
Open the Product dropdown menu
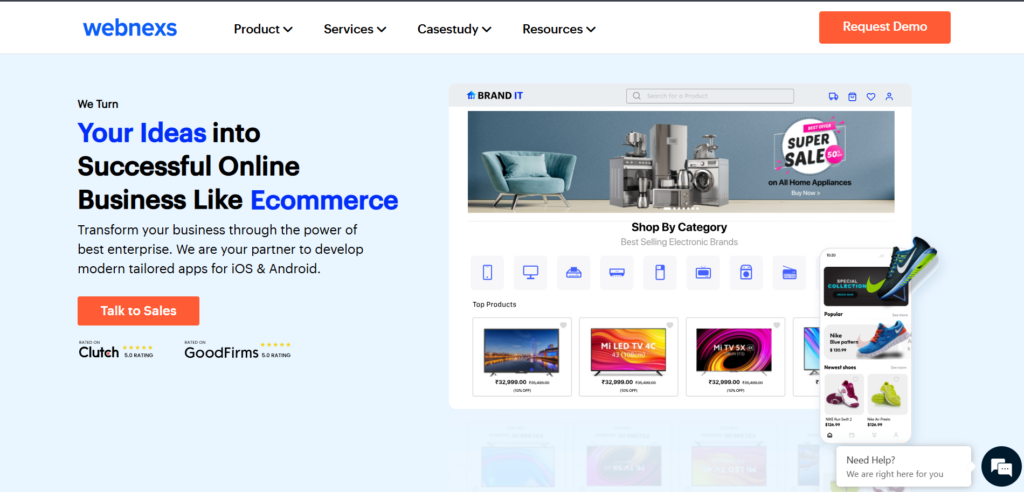click(x=263, y=29)
